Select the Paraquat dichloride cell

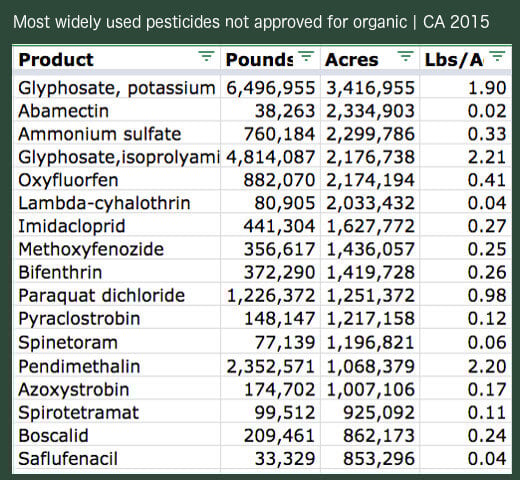pos(117,295)
